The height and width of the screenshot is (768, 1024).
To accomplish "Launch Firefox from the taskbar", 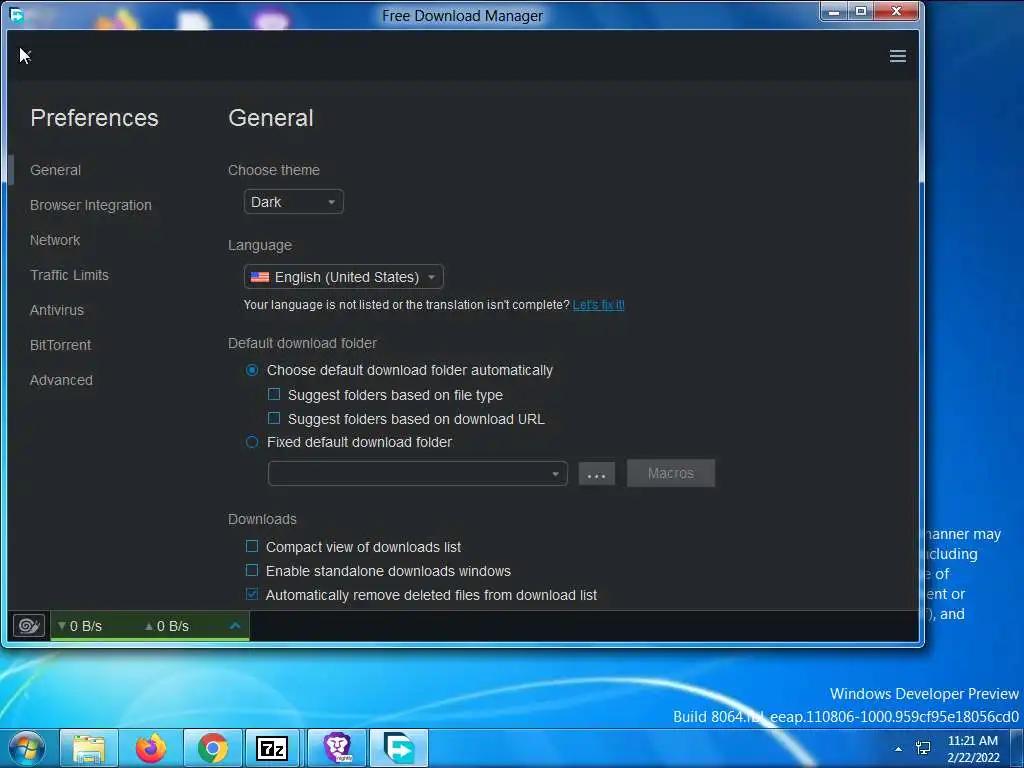I will [151, 748].
